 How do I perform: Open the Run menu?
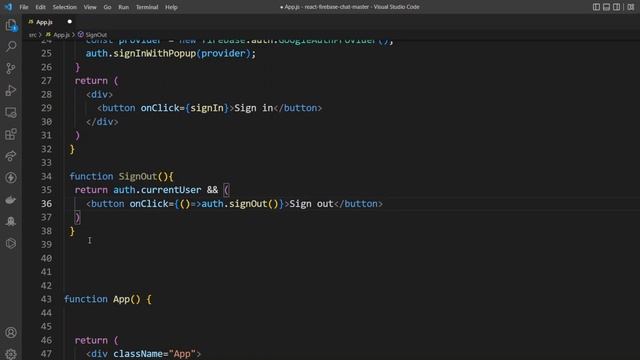123,7
